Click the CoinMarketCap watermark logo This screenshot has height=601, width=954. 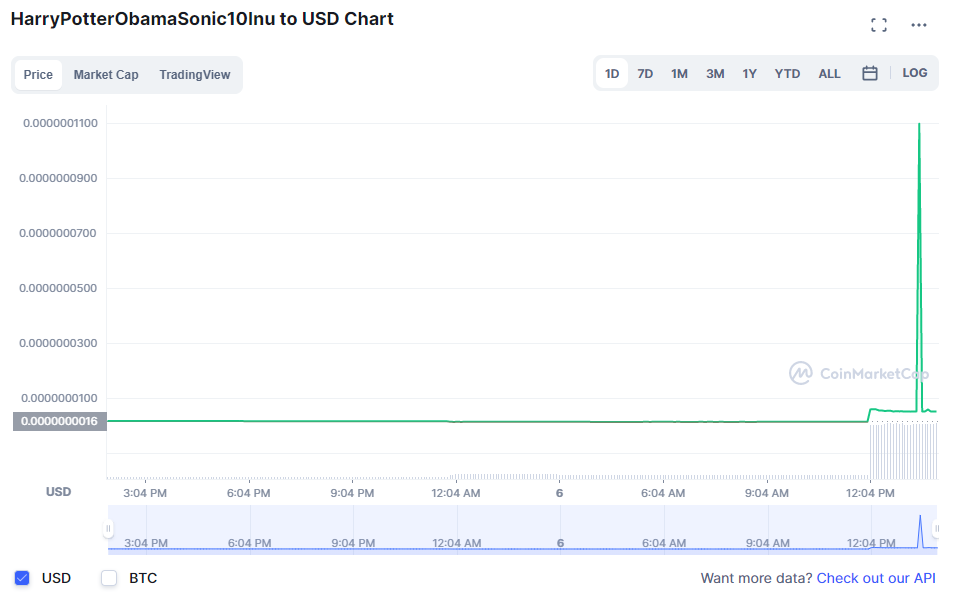(860, 374)
